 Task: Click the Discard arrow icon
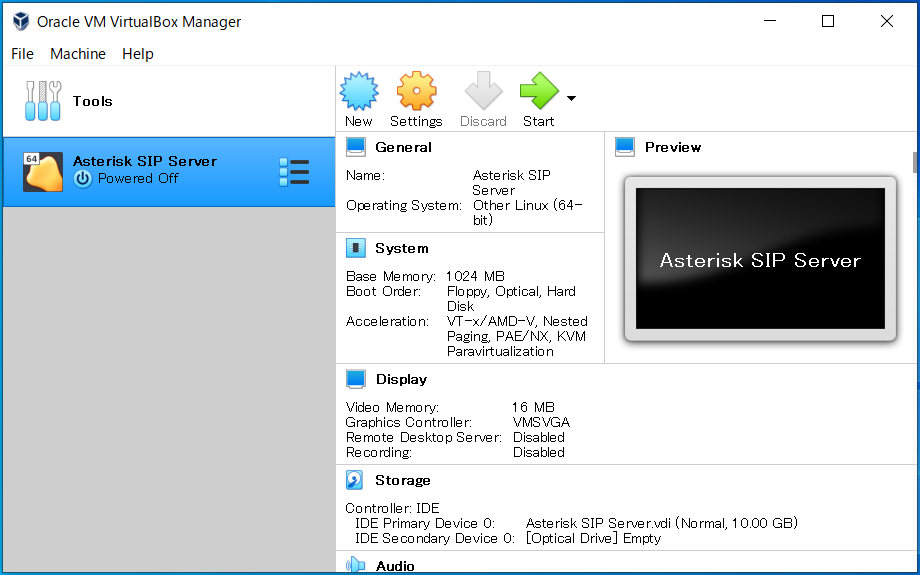tap(483, 91)
